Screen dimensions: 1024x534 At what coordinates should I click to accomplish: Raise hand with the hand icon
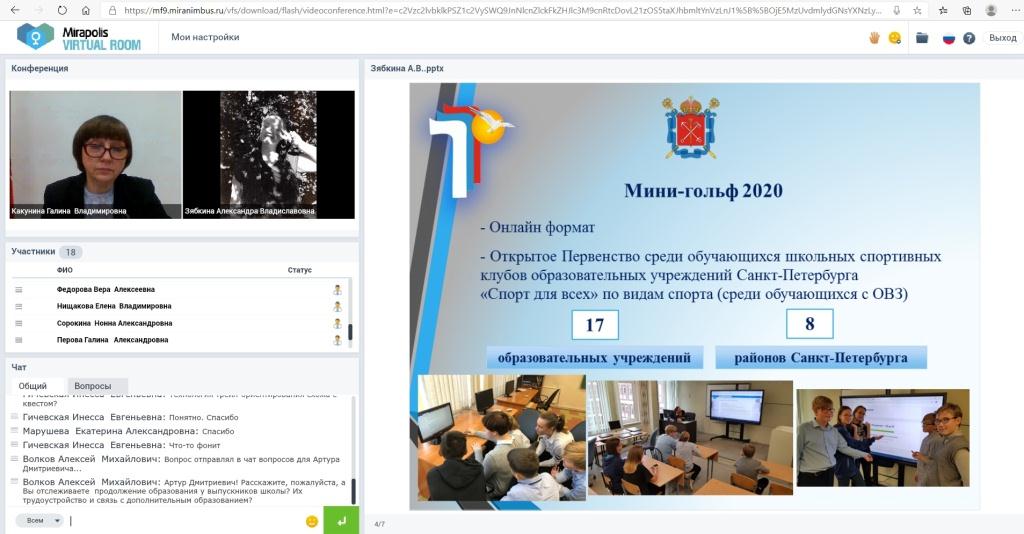click(874, 38)
